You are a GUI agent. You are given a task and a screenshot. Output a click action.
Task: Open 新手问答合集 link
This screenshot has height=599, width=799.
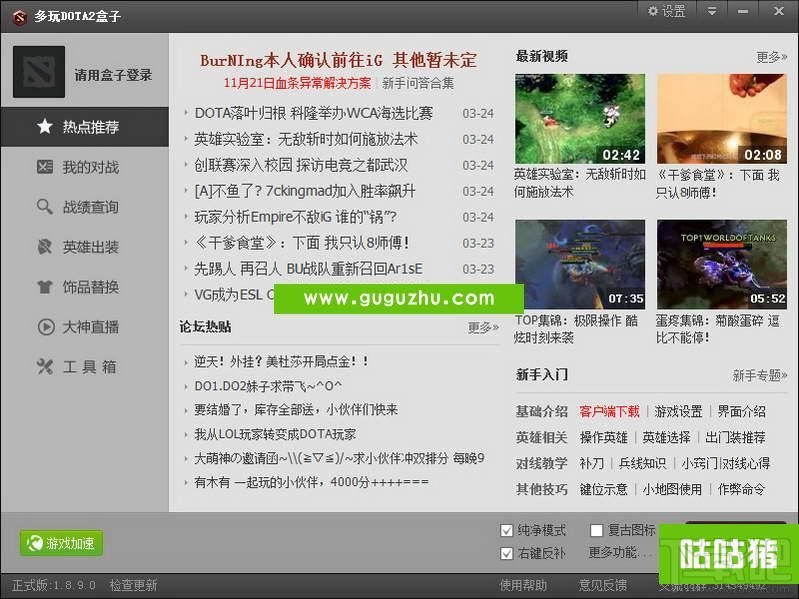[x=418, y=83]
